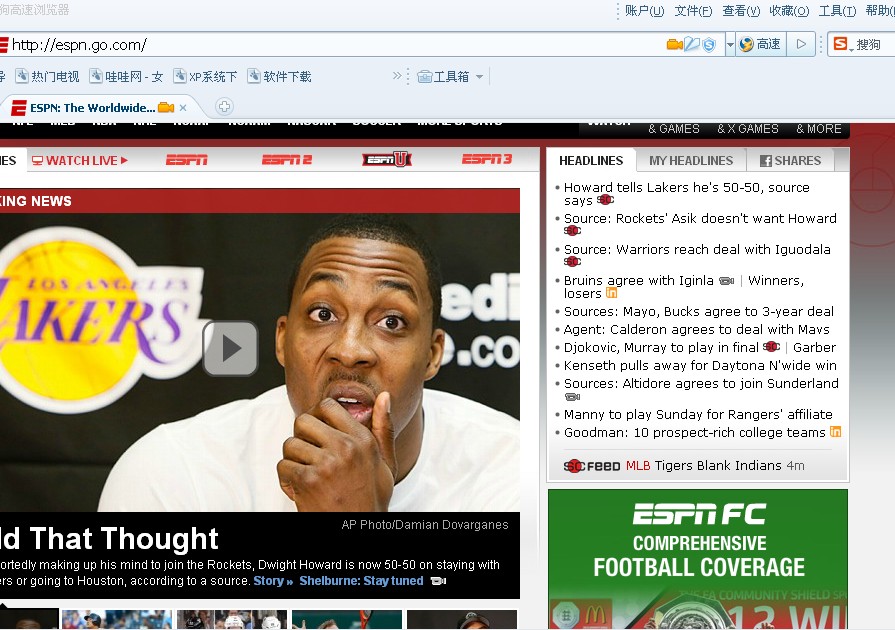Click the ESPN3 channel logo

coord(487,160)
